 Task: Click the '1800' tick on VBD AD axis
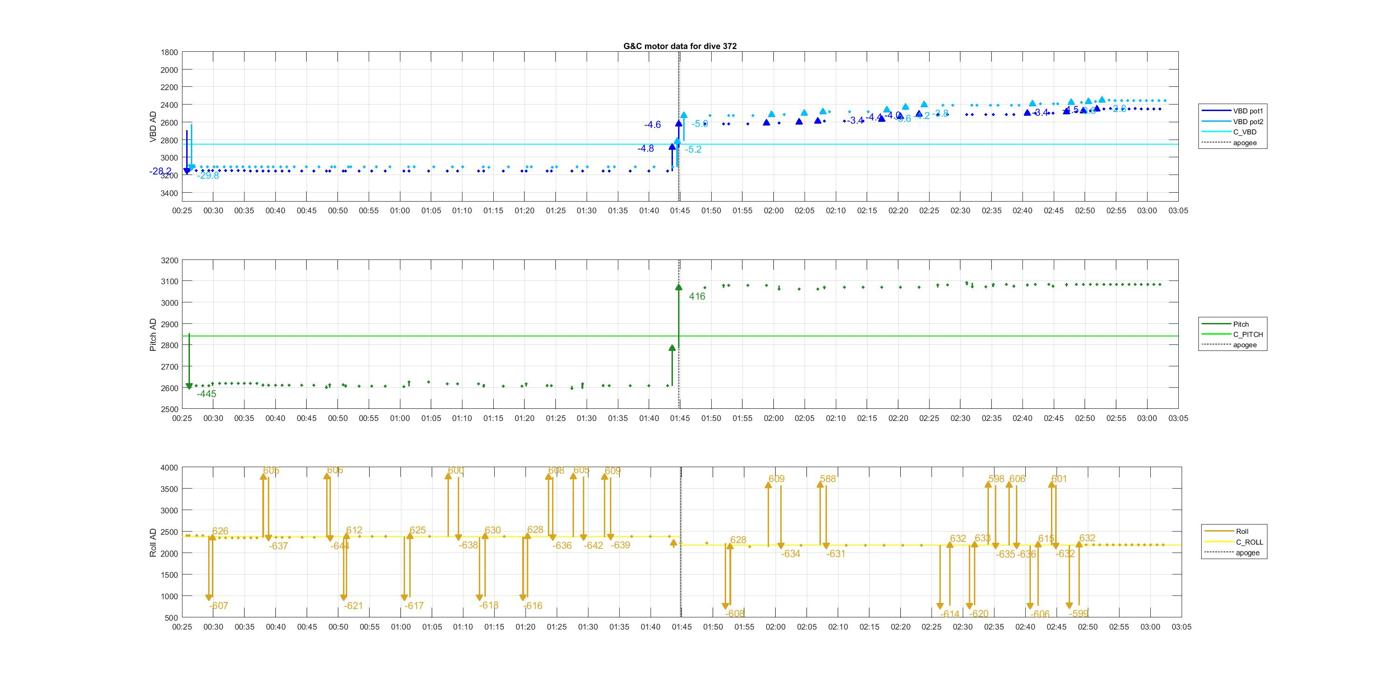pos(170,52)
